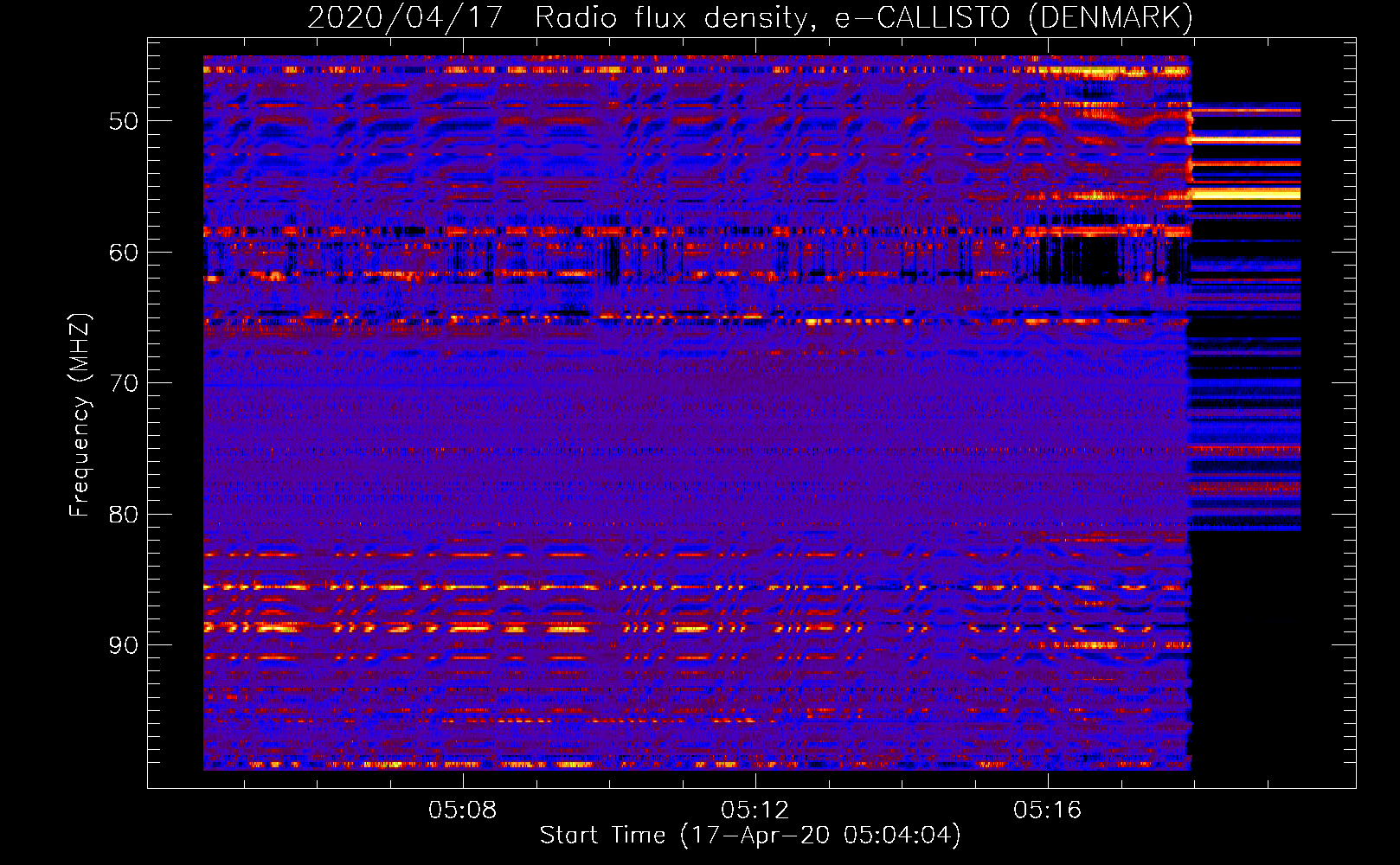Click the 05:12 time tick label
This screenshot has height=865, width=1400.
click(x=755, y=810)
